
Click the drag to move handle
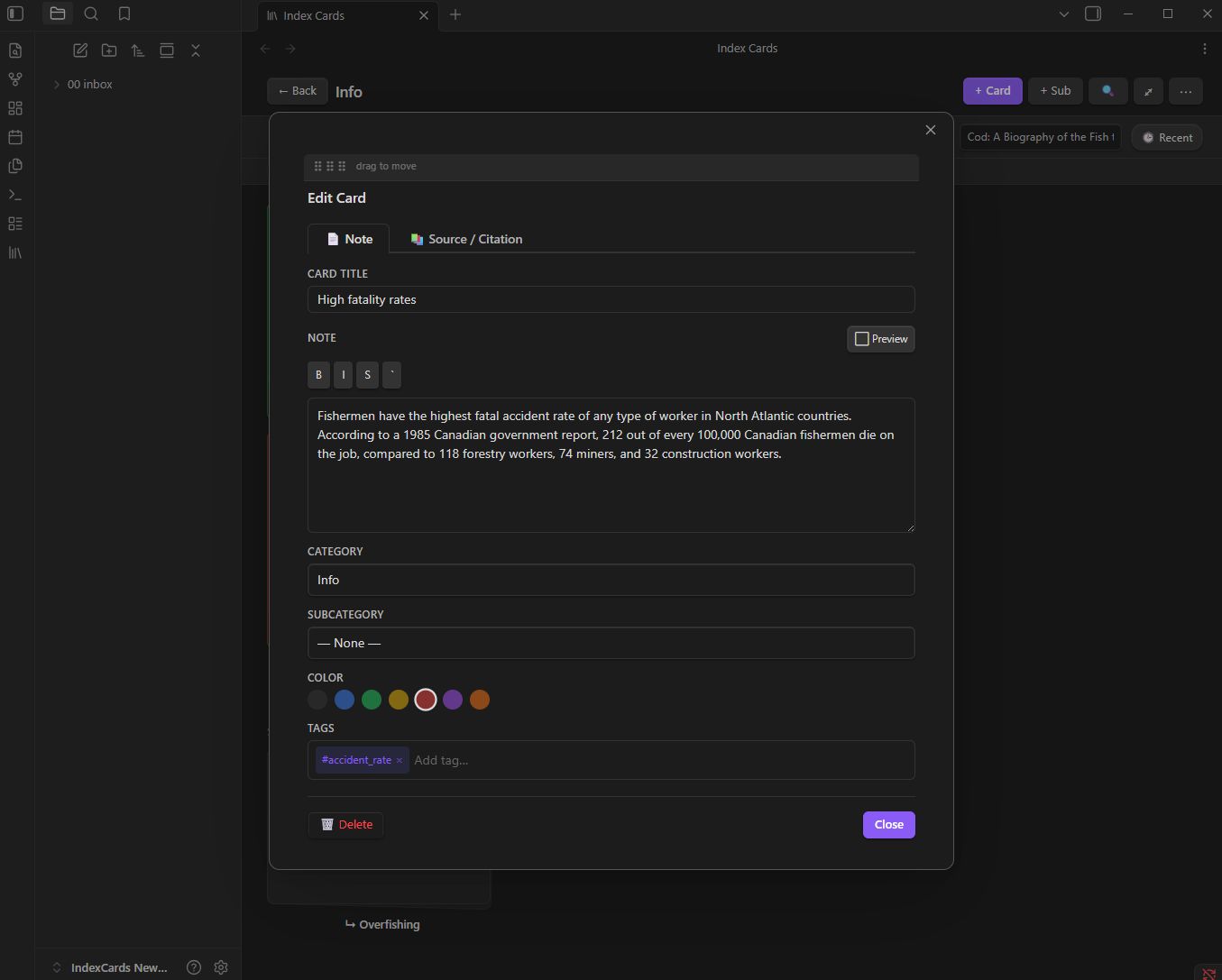(x=611, y=166)
